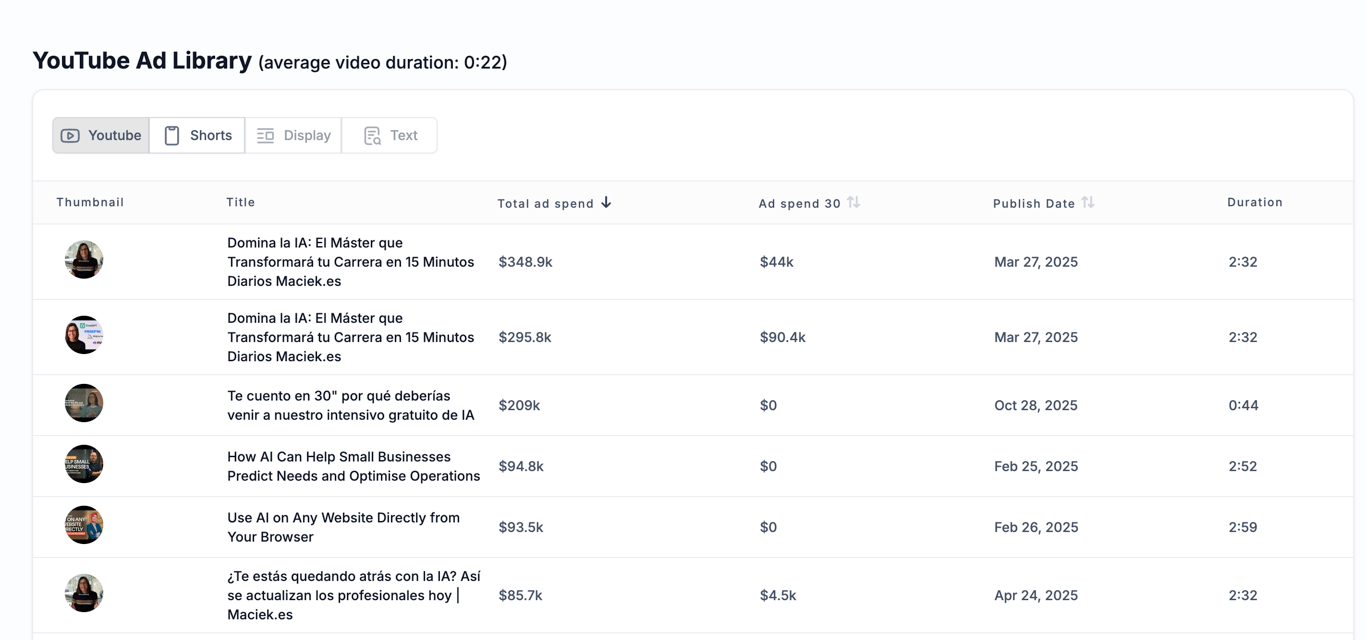Toggle sort on Ad spend 30 column
Screen dimensions: 1366x640
853,203
